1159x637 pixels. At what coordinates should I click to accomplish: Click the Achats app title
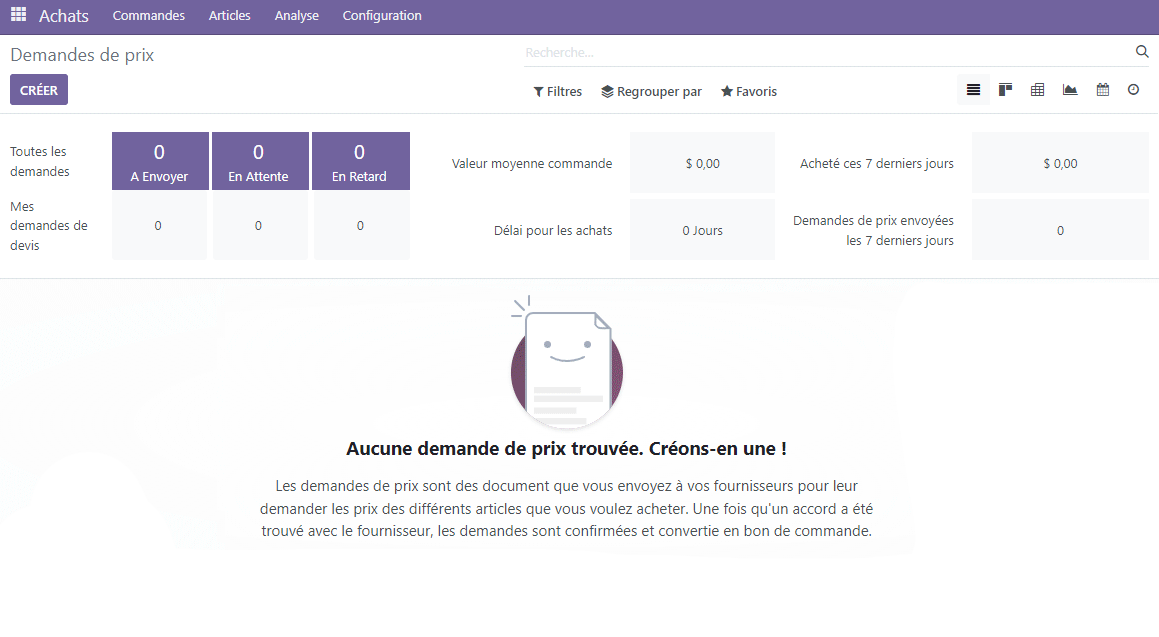(64, 16)
